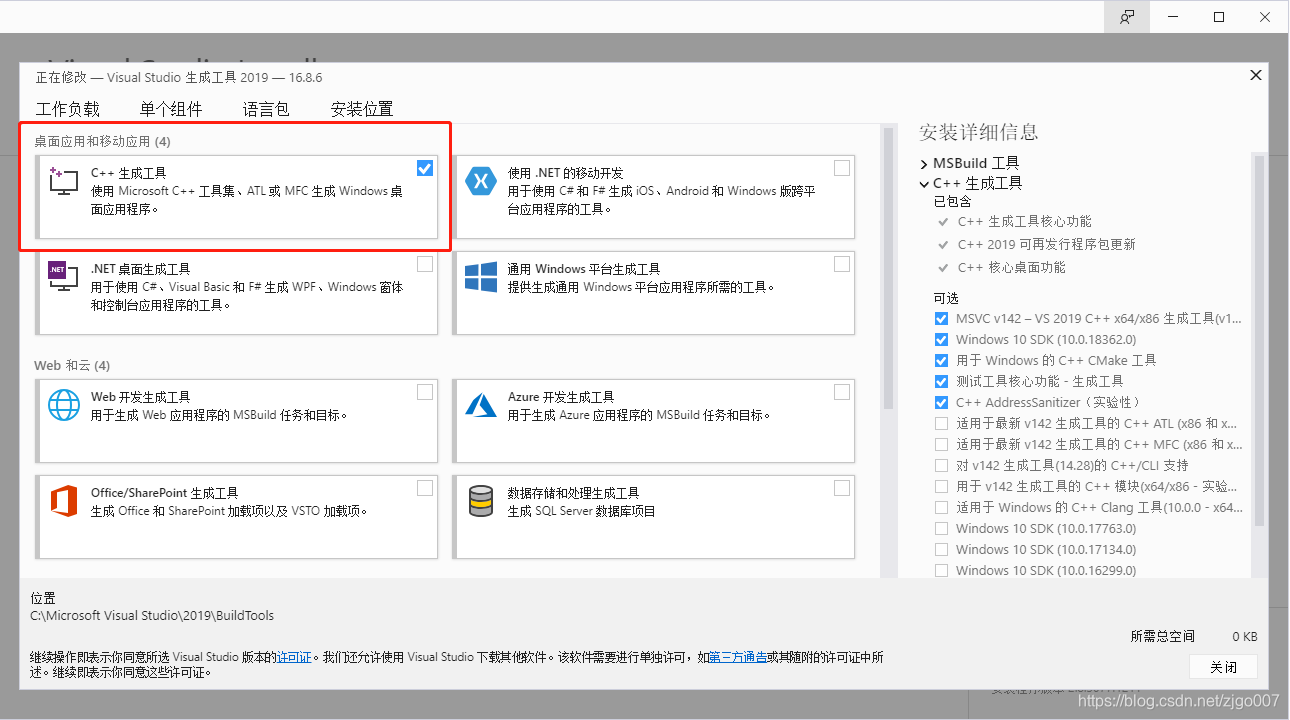Screen dimensions: 1290x720
Task: Click the .NET 桌面生成工具 icon
Action: 64,277
